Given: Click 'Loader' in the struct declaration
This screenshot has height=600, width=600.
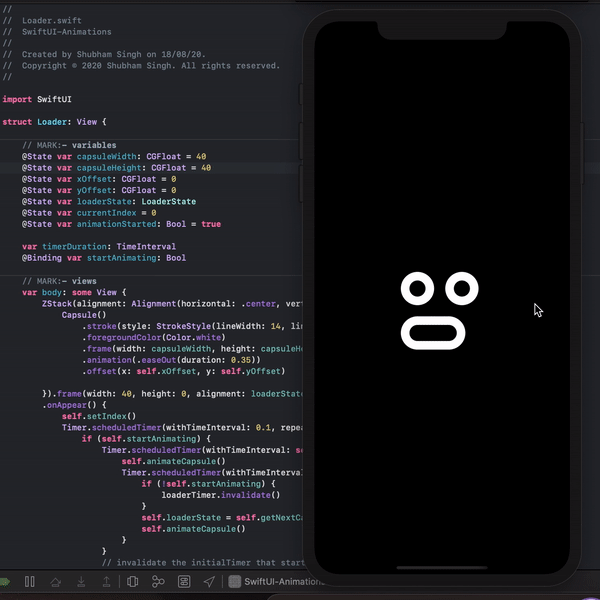Looking at the screenshot, I should (52, 122).
